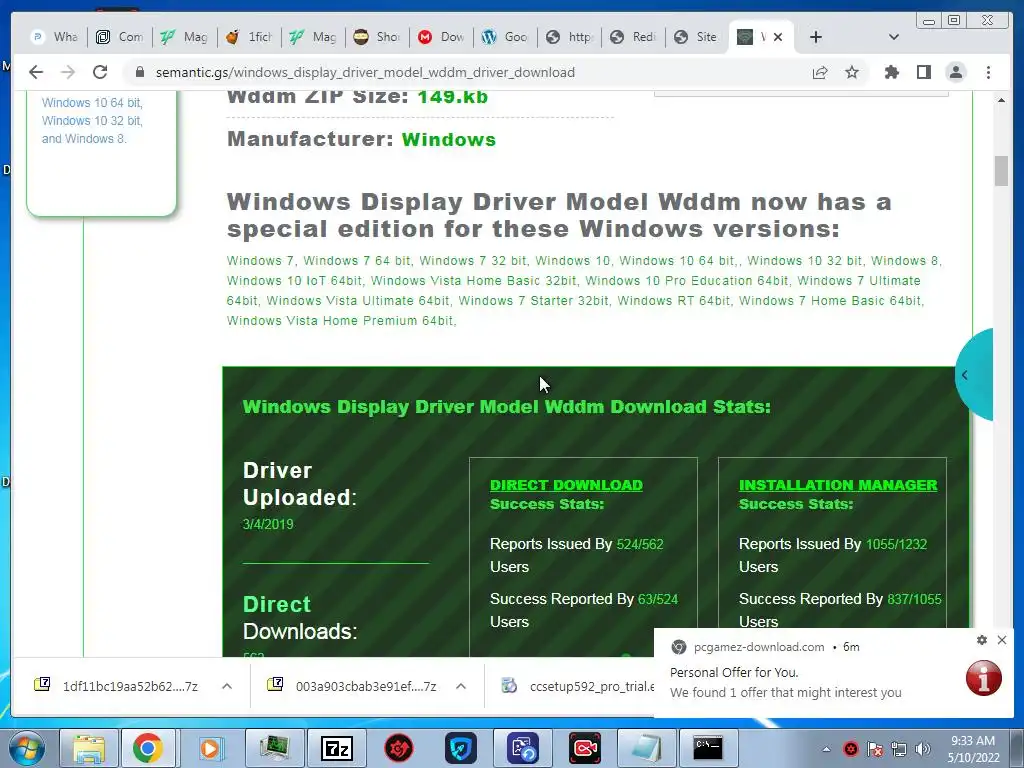Open the blue shield taskbar app
1024x768 pixels.
pyautogui.click(x=461, y=748)
